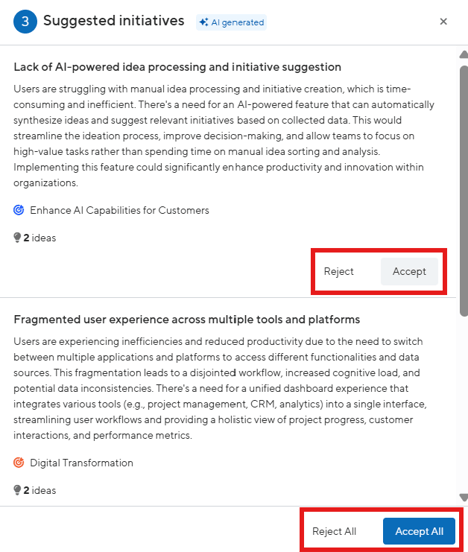Accept the AI-powered idea processing initiative
The width and height of the screenshot is (468, 552).
(409, 271)
